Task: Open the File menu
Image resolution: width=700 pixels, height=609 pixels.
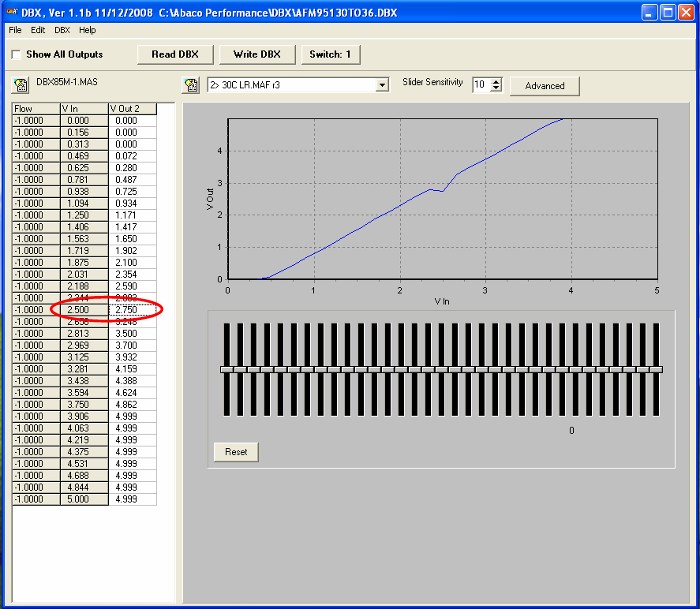Action: 15,30
